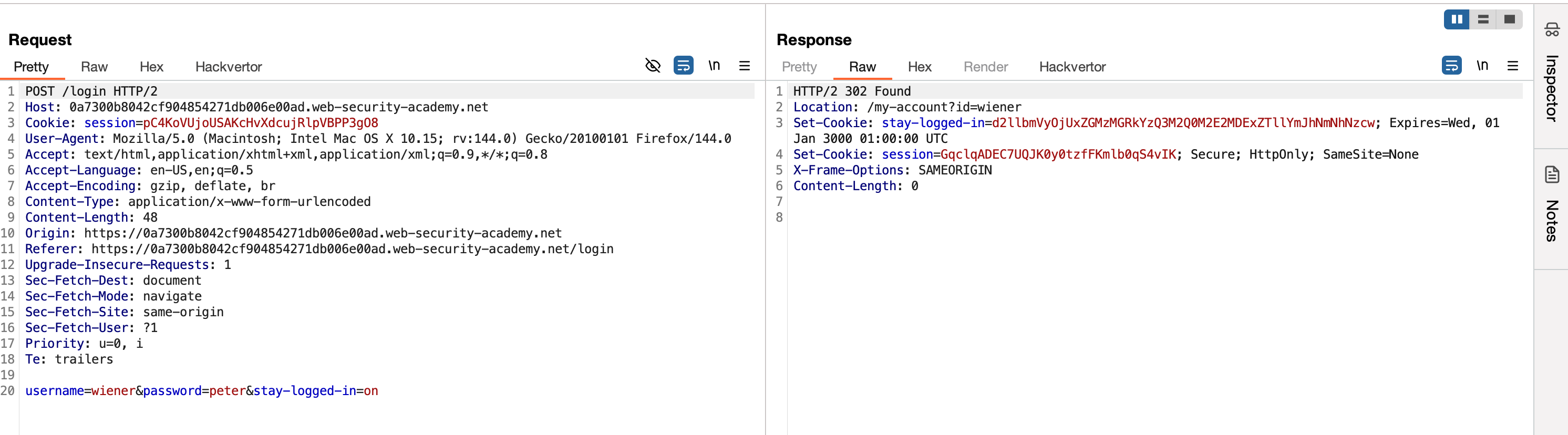Open the Notes side panel
Image resolution: width=1568 pixels, height=435 pixels.
(1551, 207)
